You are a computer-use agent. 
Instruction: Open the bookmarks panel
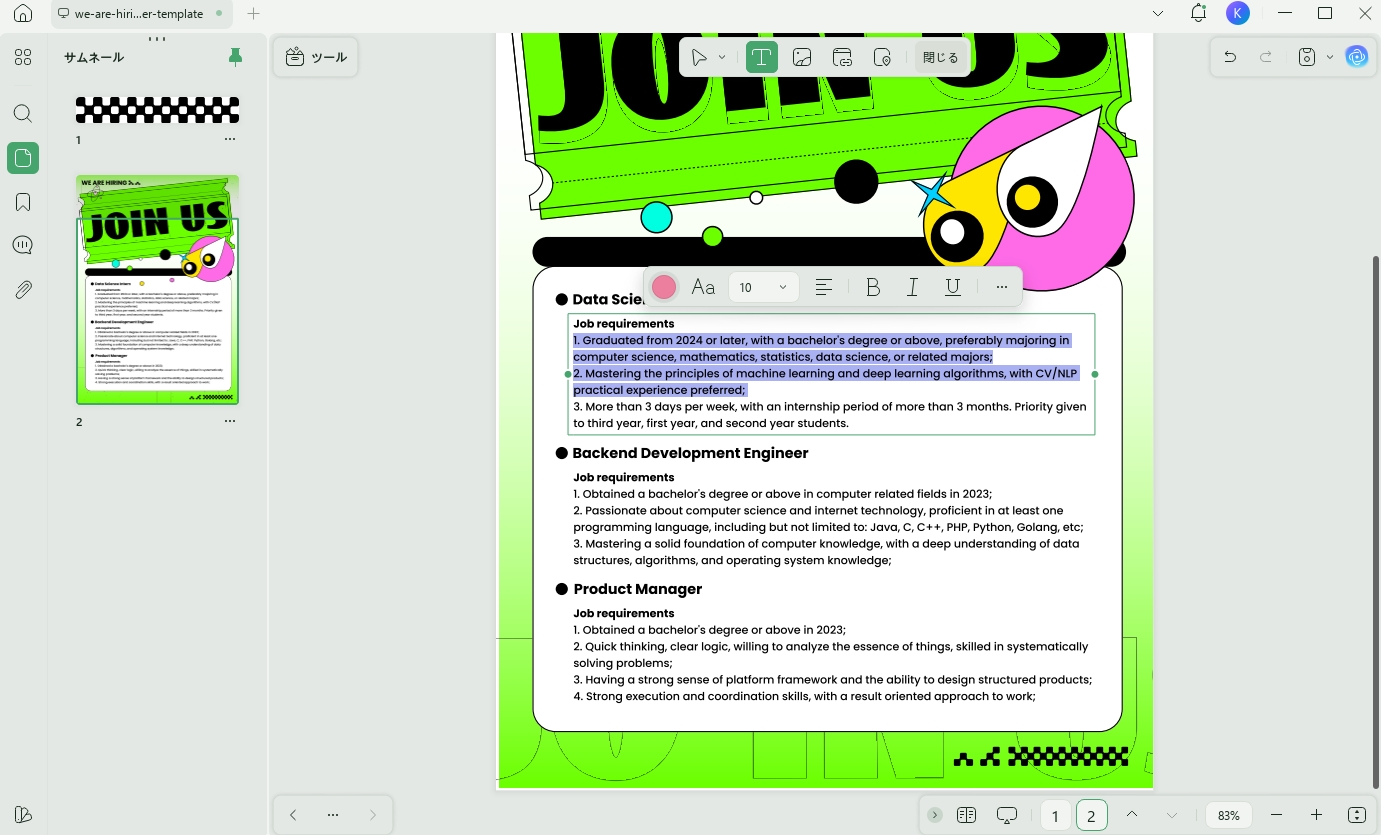point(23,202)
